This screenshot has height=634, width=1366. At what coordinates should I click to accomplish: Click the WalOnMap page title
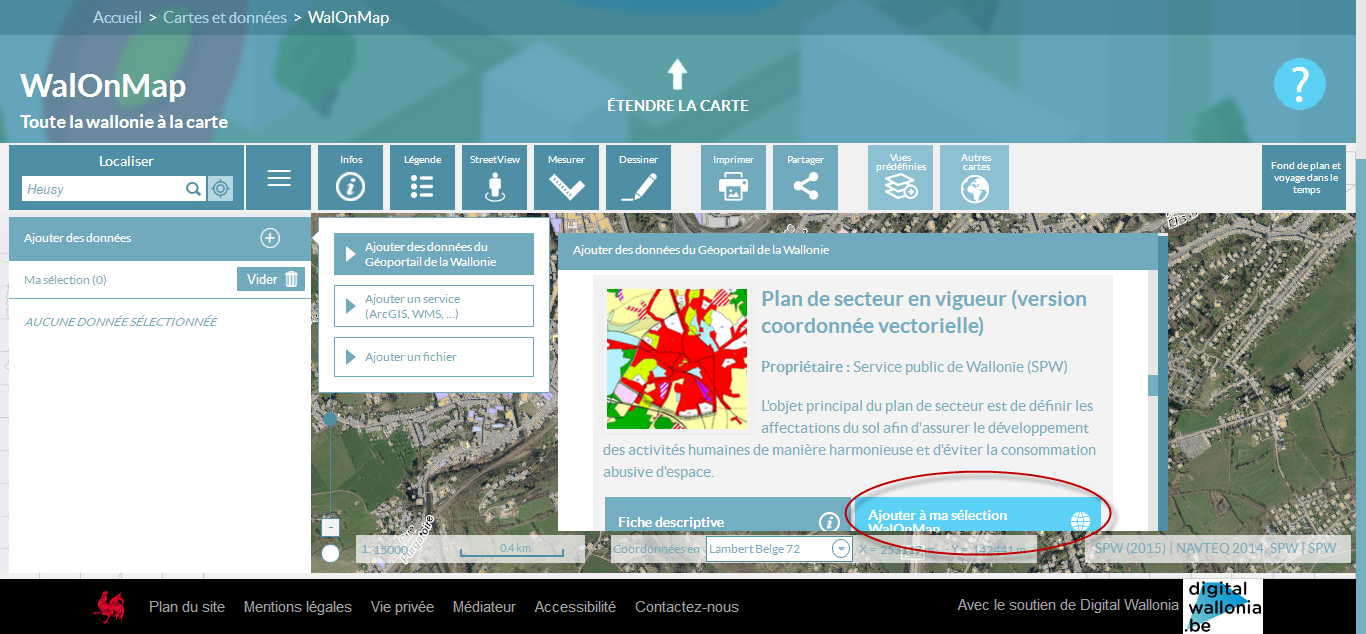[103, 86]
